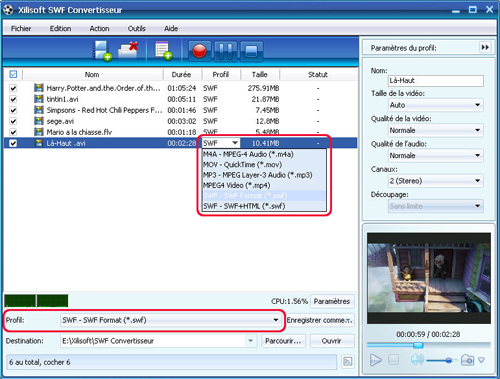Click the preview seek slider handle
The width and height of the screenshot is (500, 379).
point(418,345)
